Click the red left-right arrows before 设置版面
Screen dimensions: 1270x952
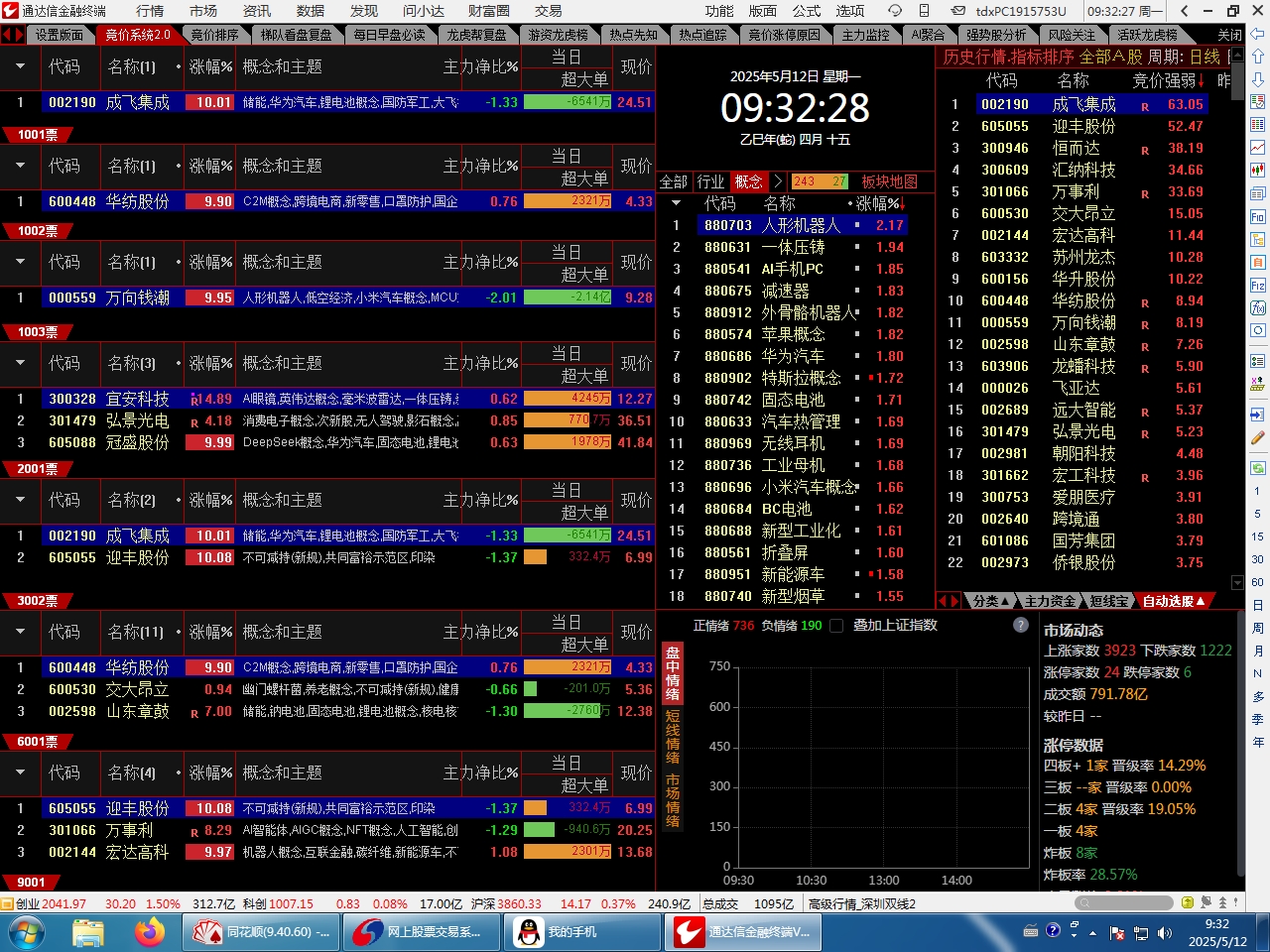[12, 35]
